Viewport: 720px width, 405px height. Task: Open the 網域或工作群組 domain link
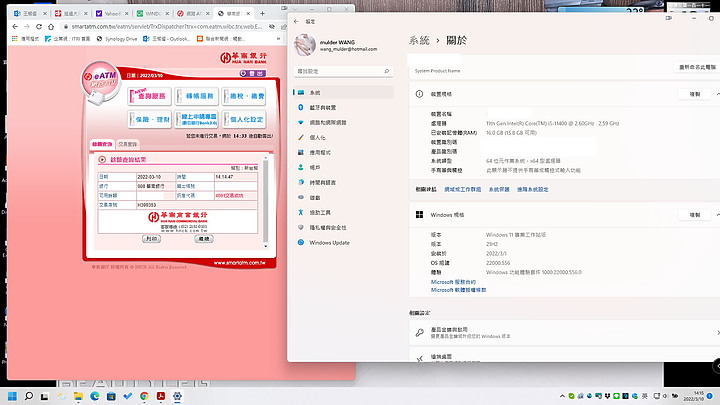coord(462,189)
